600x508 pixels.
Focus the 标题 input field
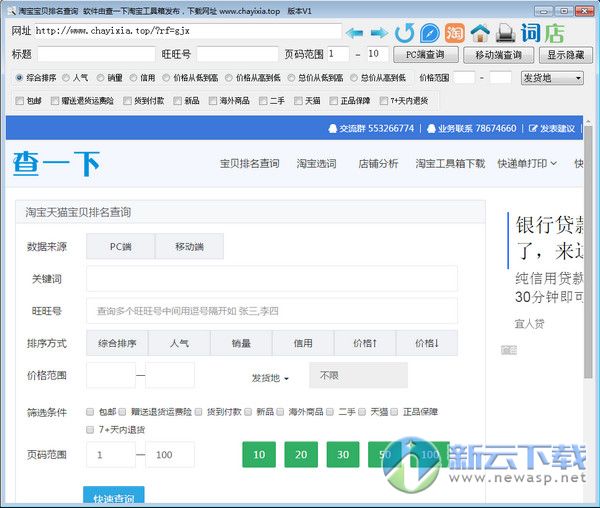[x=96, y=54]
